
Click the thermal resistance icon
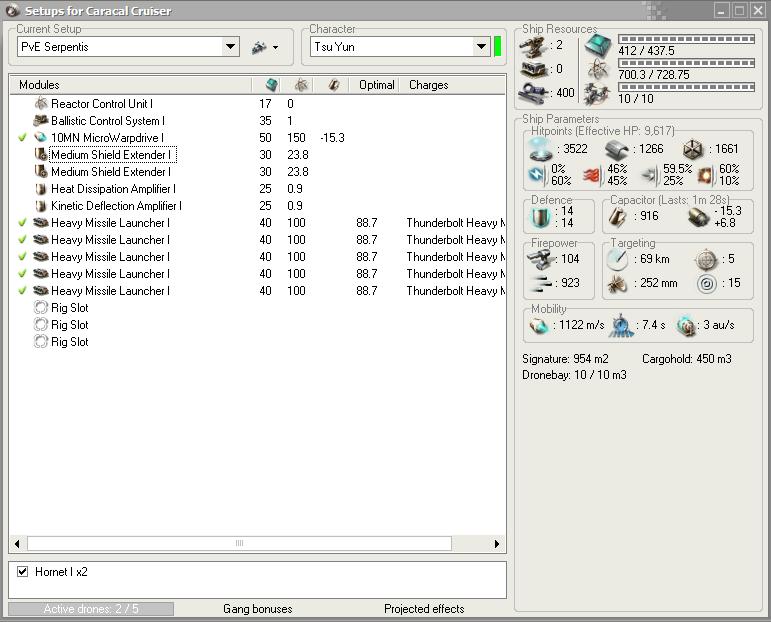click(592, 175)
